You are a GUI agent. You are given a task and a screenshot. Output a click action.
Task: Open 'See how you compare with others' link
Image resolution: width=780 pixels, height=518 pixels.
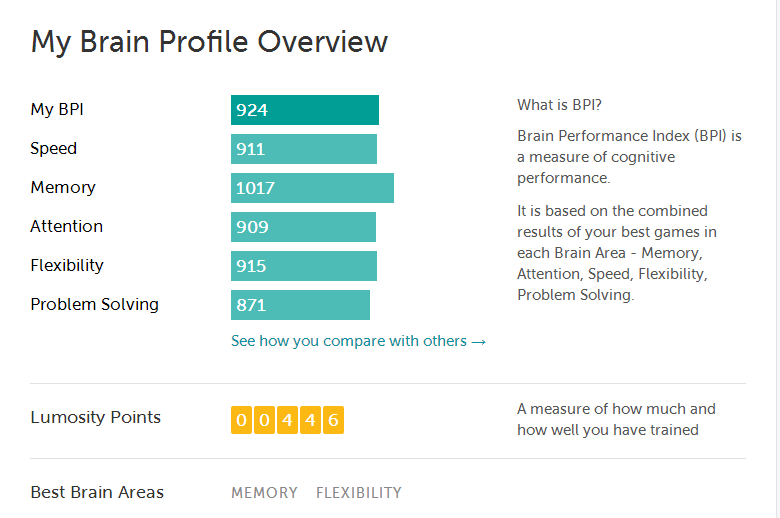pyautogui.click(x=358, y=341)
